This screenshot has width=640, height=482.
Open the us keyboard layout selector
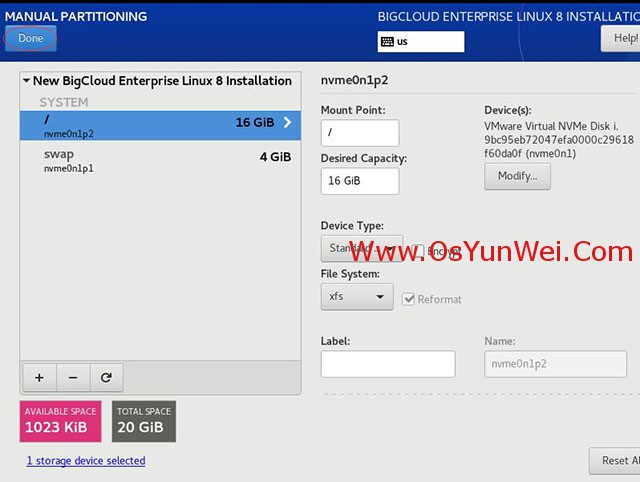coord(421,42)
